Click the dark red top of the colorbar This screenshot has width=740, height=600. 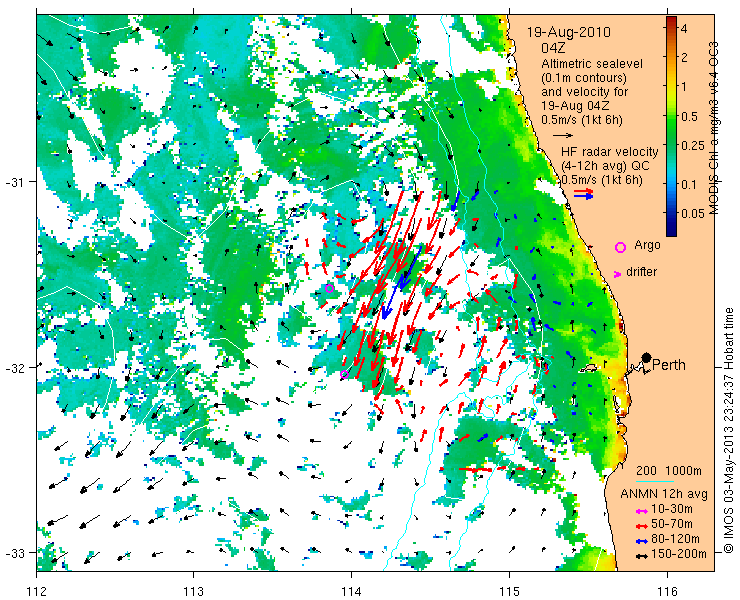tap(671, 21)
